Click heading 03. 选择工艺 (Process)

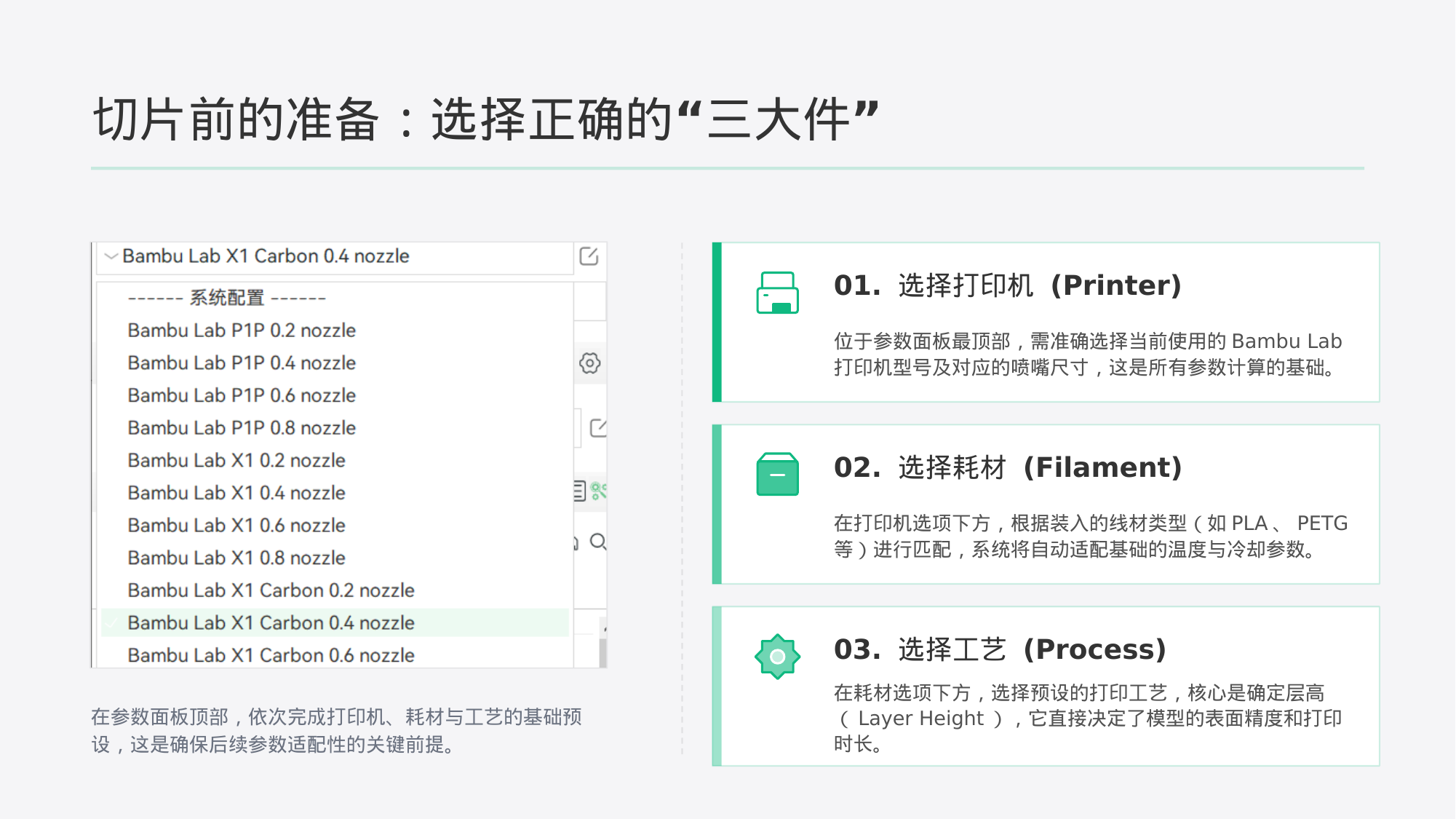pos(1000,649)
